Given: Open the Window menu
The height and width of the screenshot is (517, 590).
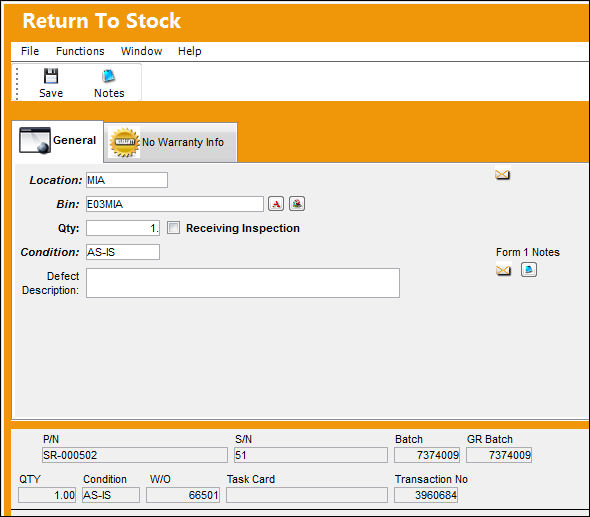Looking at the screenshot, I should tap(141, 51).
